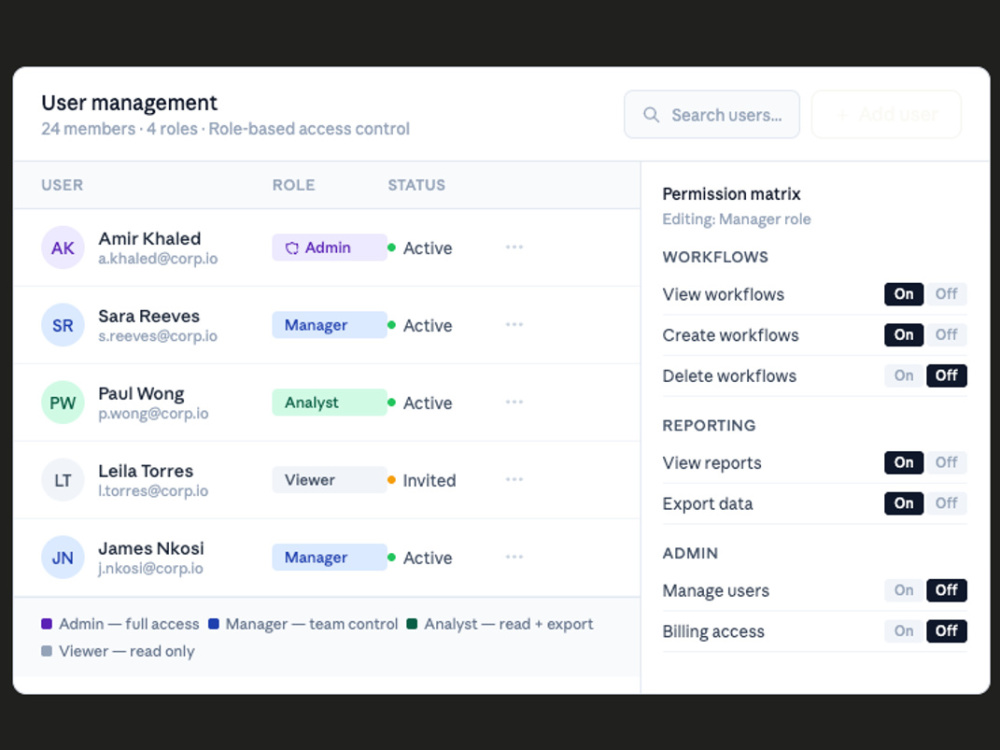This screenshot has height=750, width=1000.
Task: Enable Billing access with On
Action: click(x=904, y=631)
